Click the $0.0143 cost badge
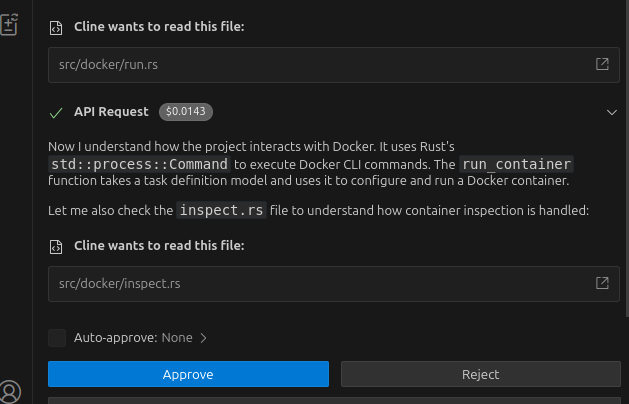629x404 pixels. click(186, 112)
